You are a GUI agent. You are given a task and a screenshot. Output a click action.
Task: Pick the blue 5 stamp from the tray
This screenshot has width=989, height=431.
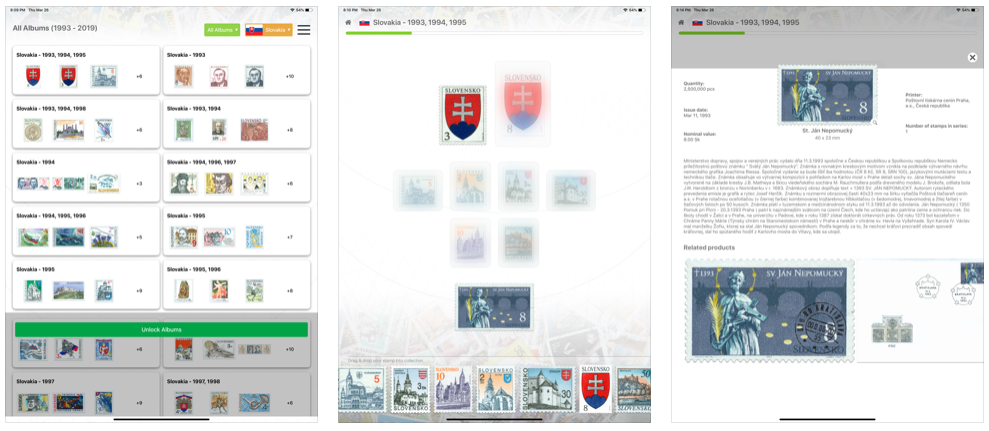361,391
